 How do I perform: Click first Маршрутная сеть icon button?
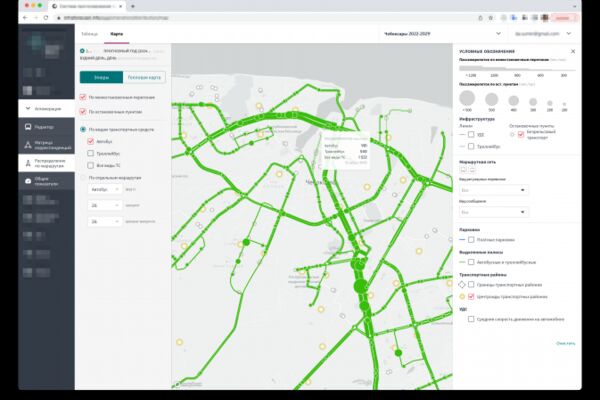463,170
